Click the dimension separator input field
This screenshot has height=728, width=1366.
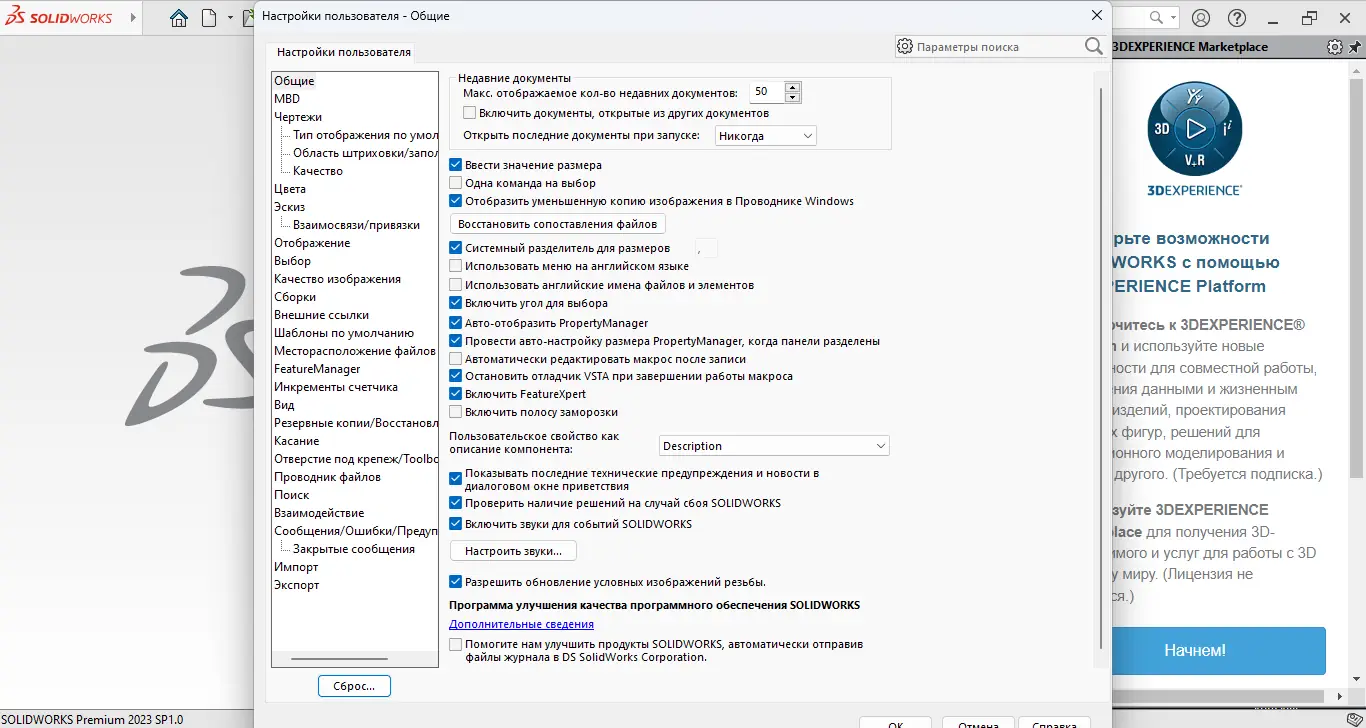point(706,248)
